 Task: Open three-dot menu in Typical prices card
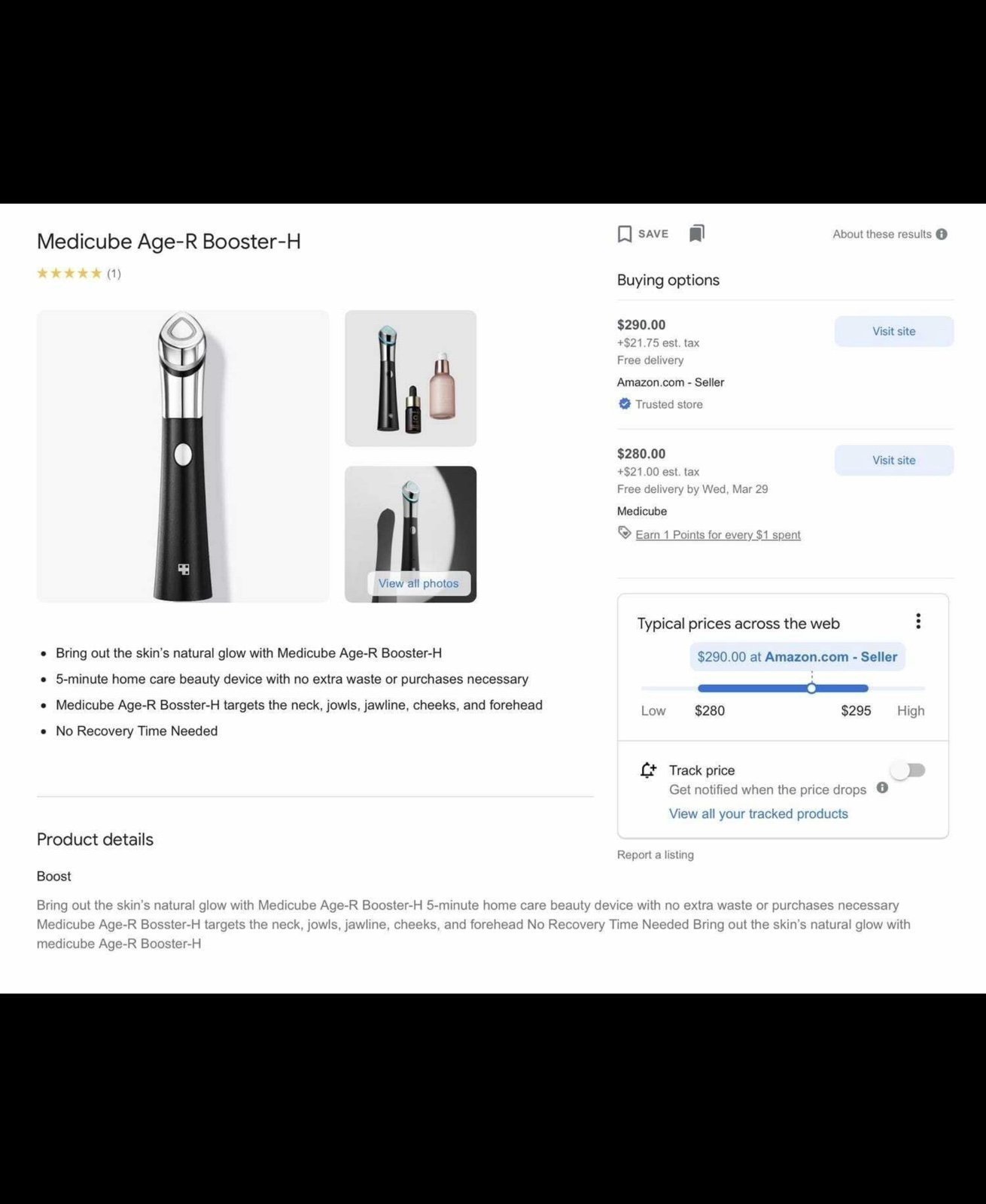click(918, 621)
